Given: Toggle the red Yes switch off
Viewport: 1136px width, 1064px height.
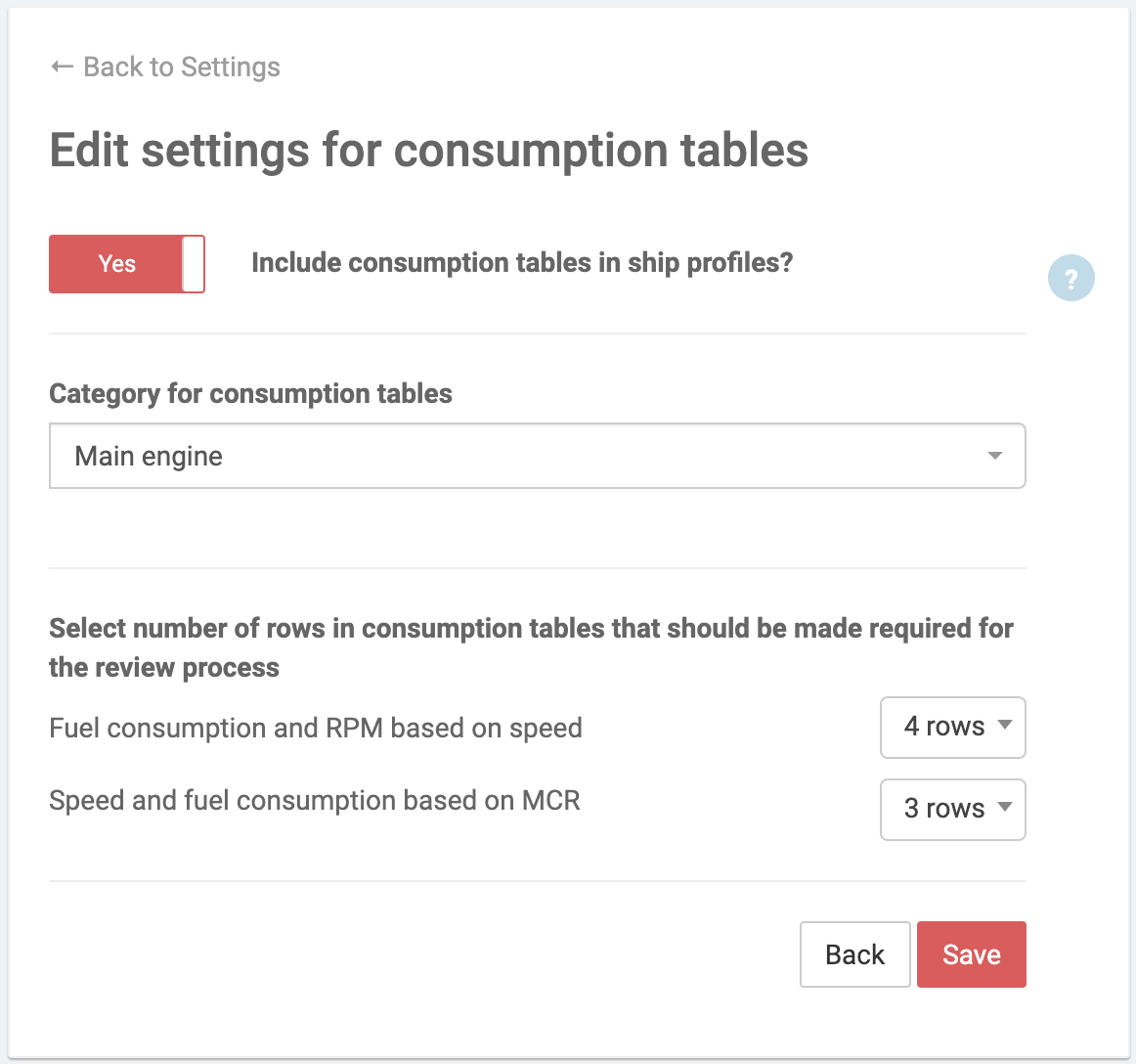Looking at the screenshot, I should (x=126, y=264).
